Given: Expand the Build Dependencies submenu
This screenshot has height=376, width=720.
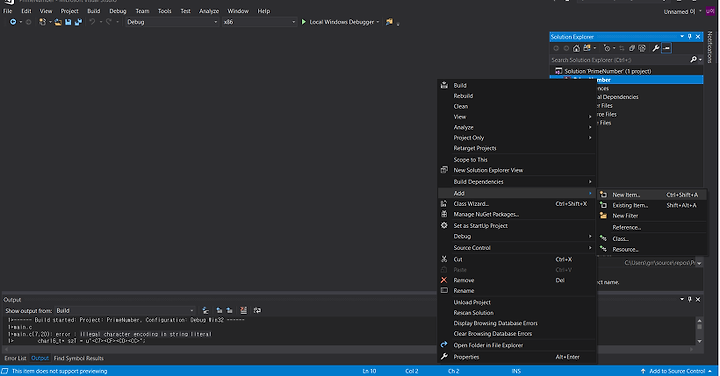Looking at the screenshot, I should (x=517, y=182).
